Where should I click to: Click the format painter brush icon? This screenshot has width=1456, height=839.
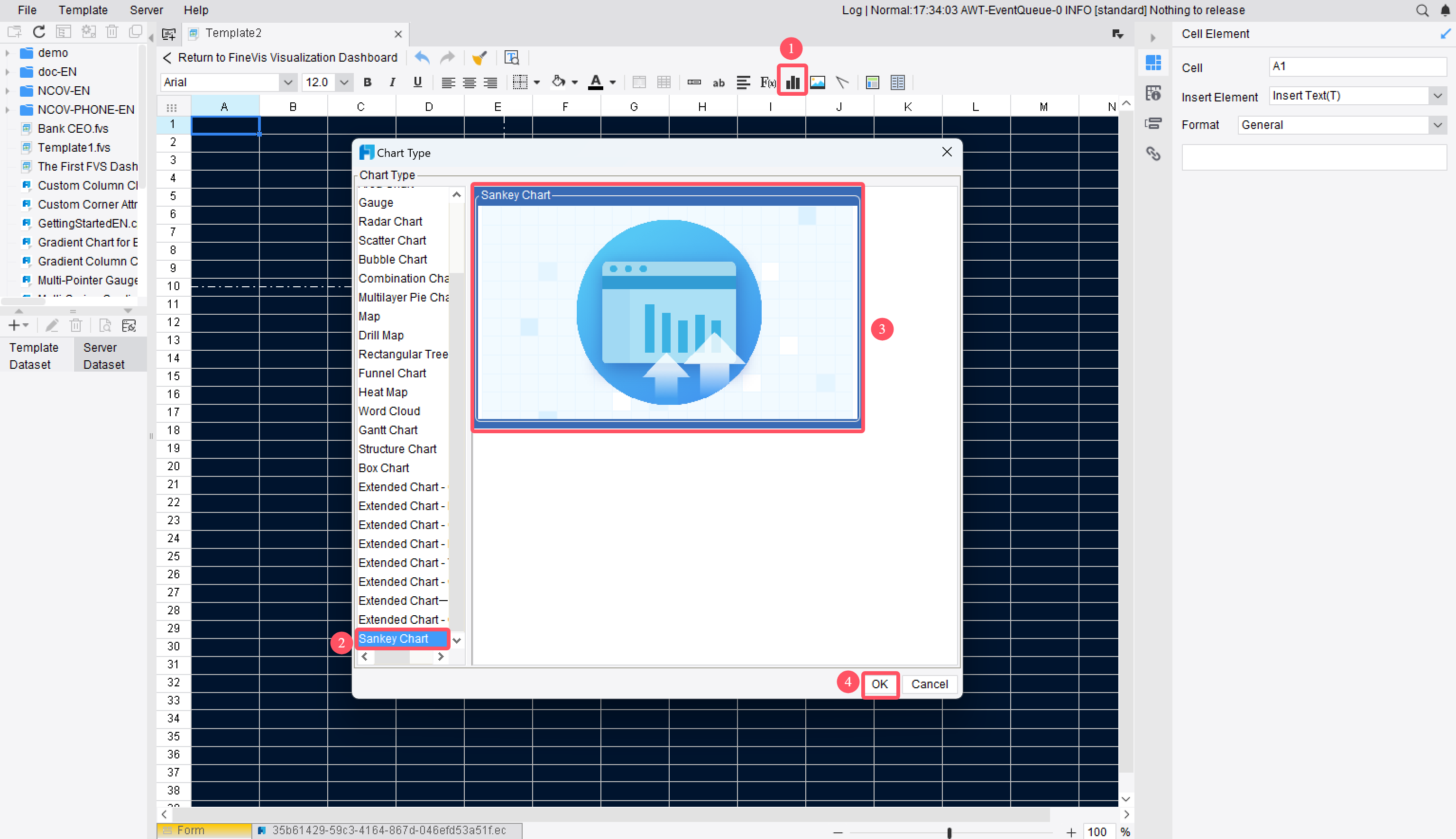479,58
